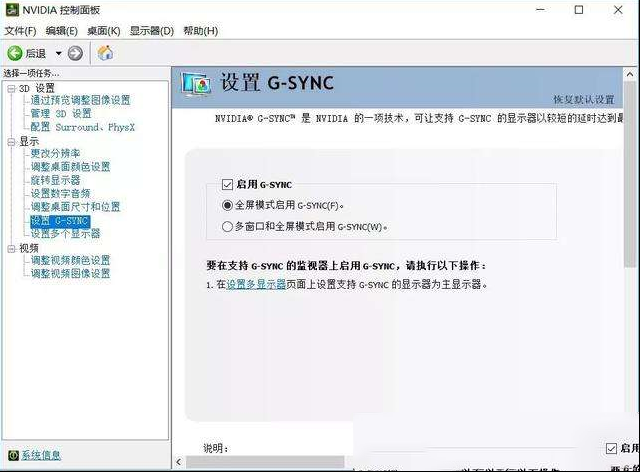Open the 帮助(H) menu
This screenshot has width=640, height=472.
click(200, 31)
